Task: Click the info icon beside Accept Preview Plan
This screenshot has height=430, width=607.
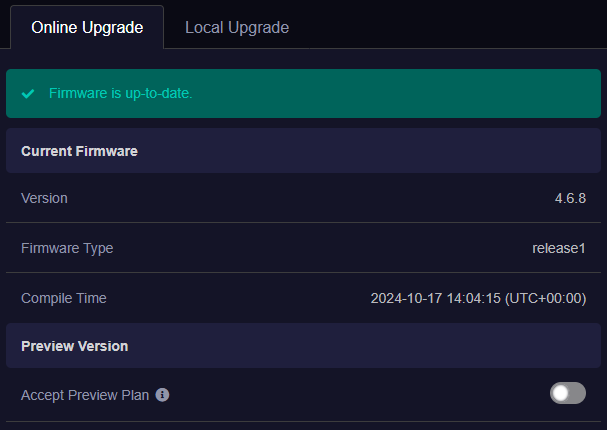Action: pyautogui.click(x=162, y=395)
